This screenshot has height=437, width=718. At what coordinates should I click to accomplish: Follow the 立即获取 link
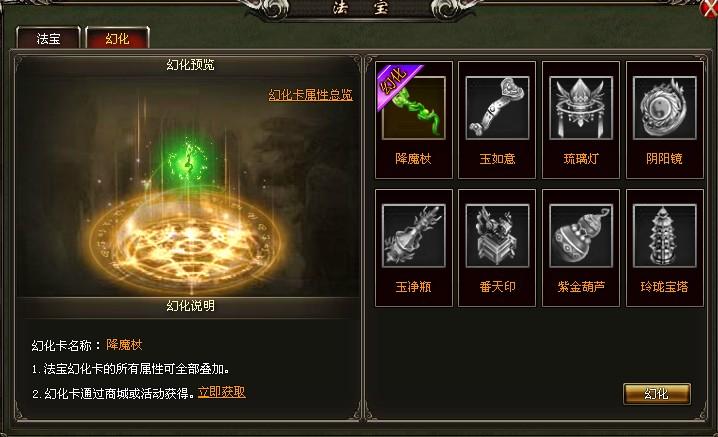tap(222, 392)
